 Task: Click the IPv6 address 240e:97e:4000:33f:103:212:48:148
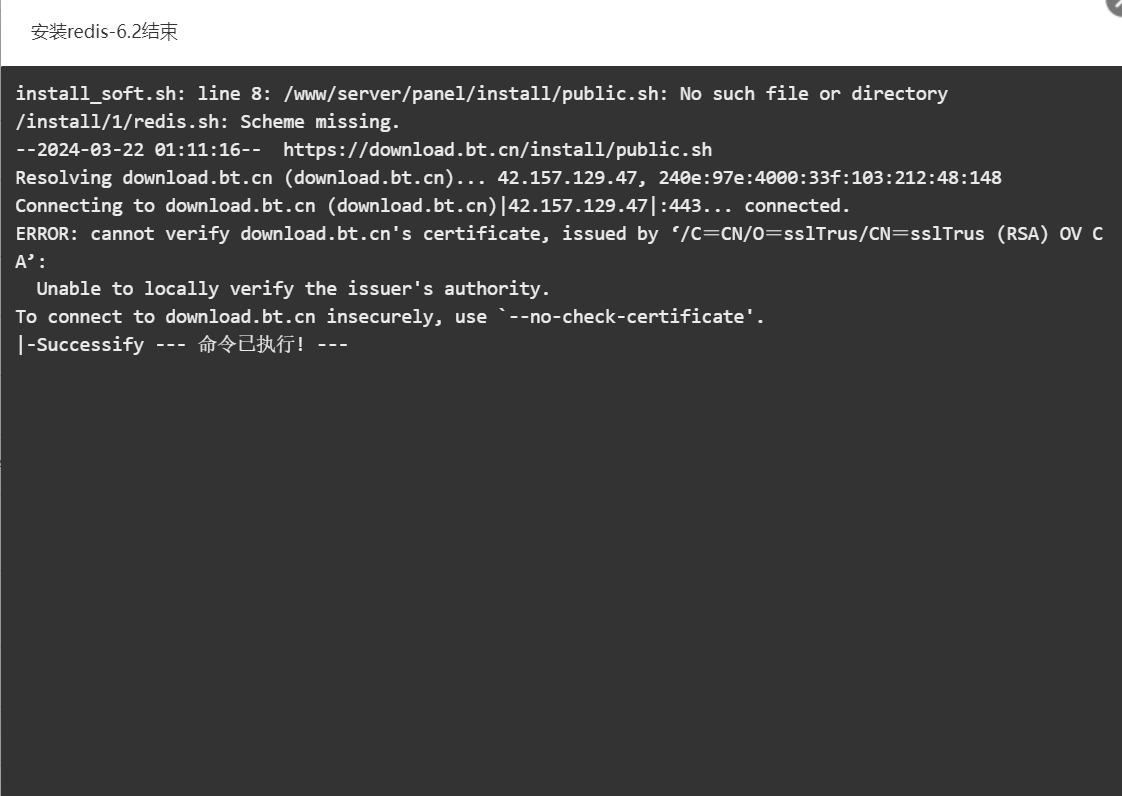[830, 178]
